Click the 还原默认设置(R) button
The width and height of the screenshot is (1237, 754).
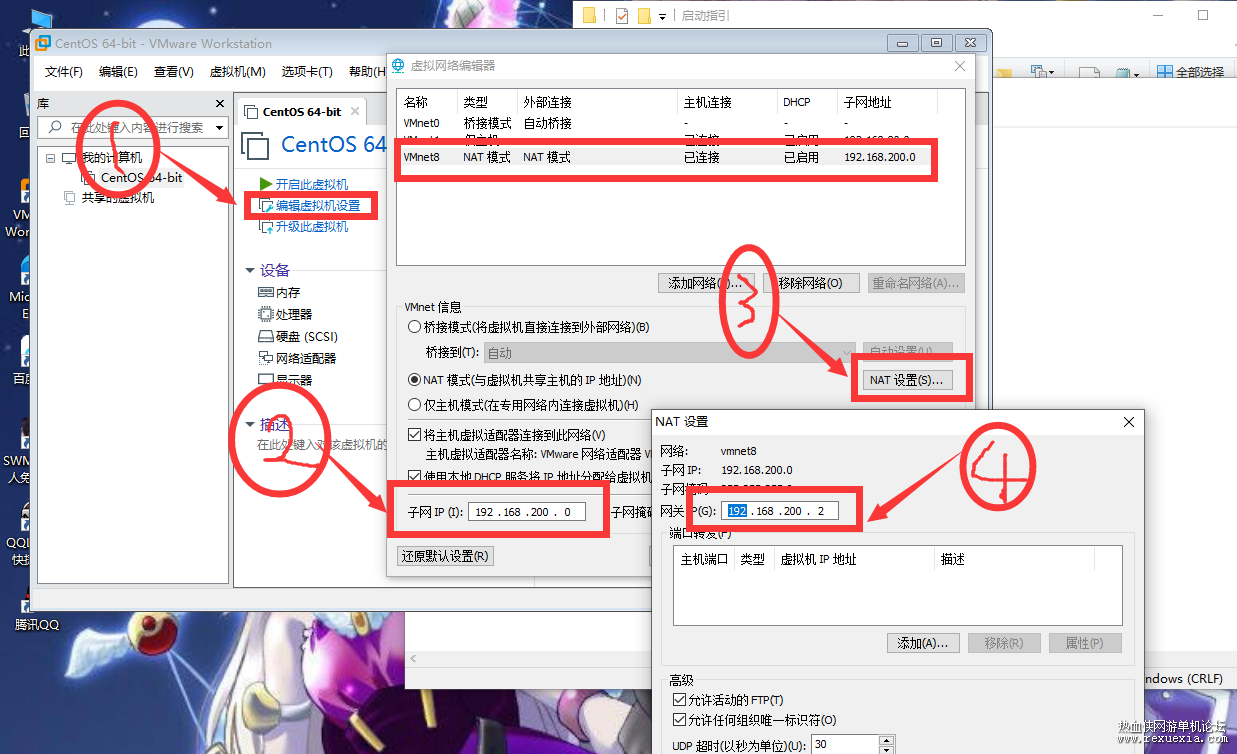click(x=445, y=556)
